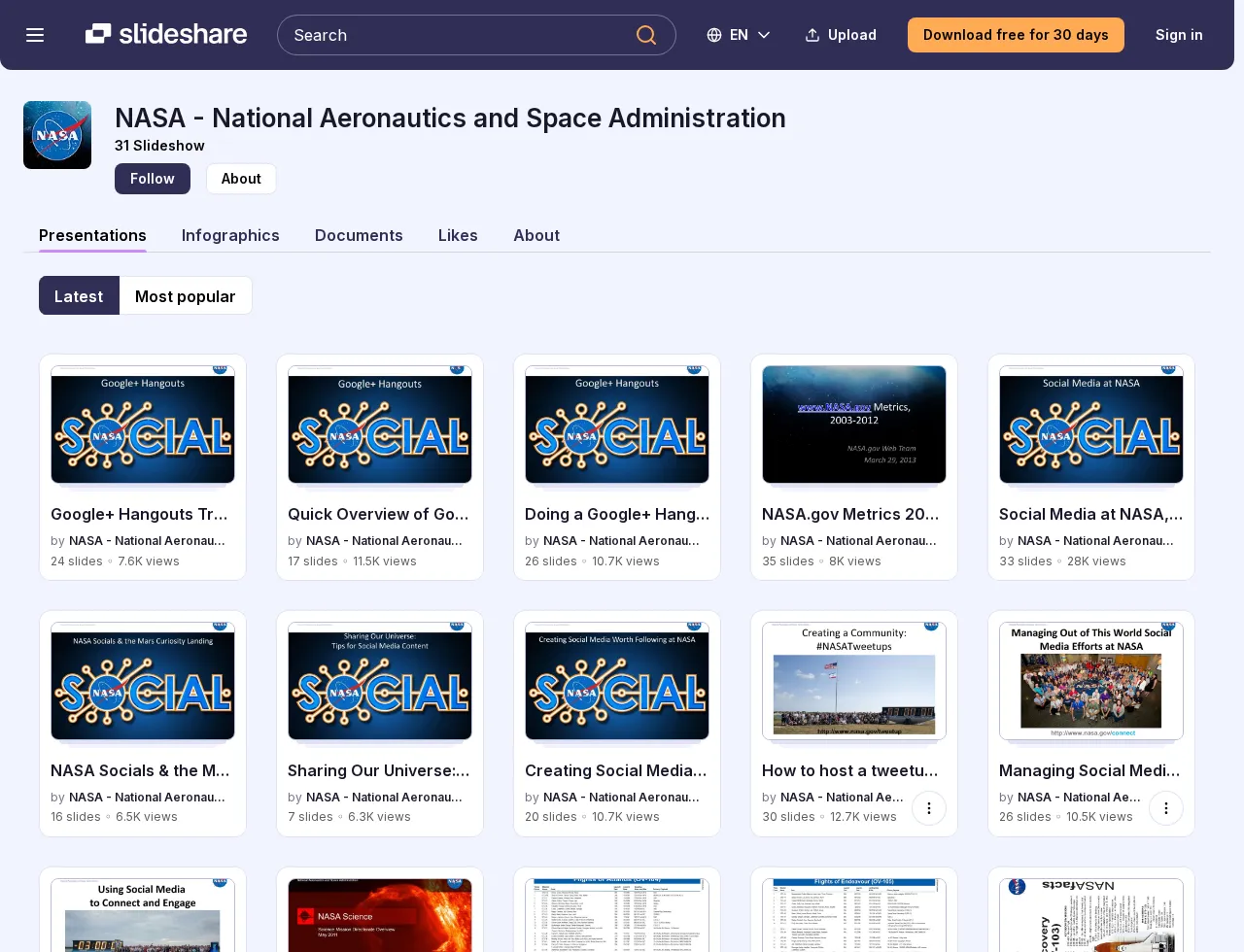This screenshot has height=952, width=1244.
Task: Click the orange search magnifier icon
Action: (646, 35)
